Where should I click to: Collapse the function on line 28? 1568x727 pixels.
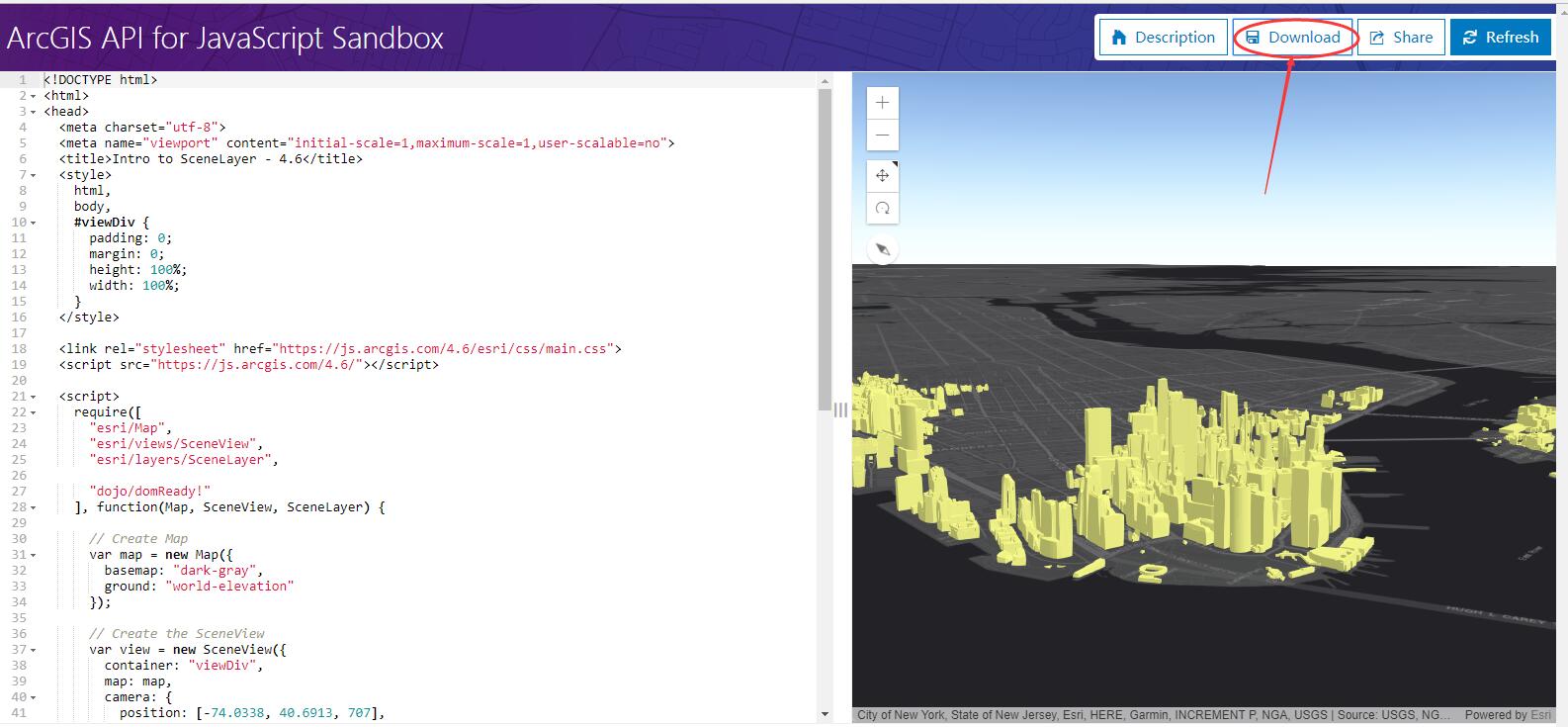point(33,507)
